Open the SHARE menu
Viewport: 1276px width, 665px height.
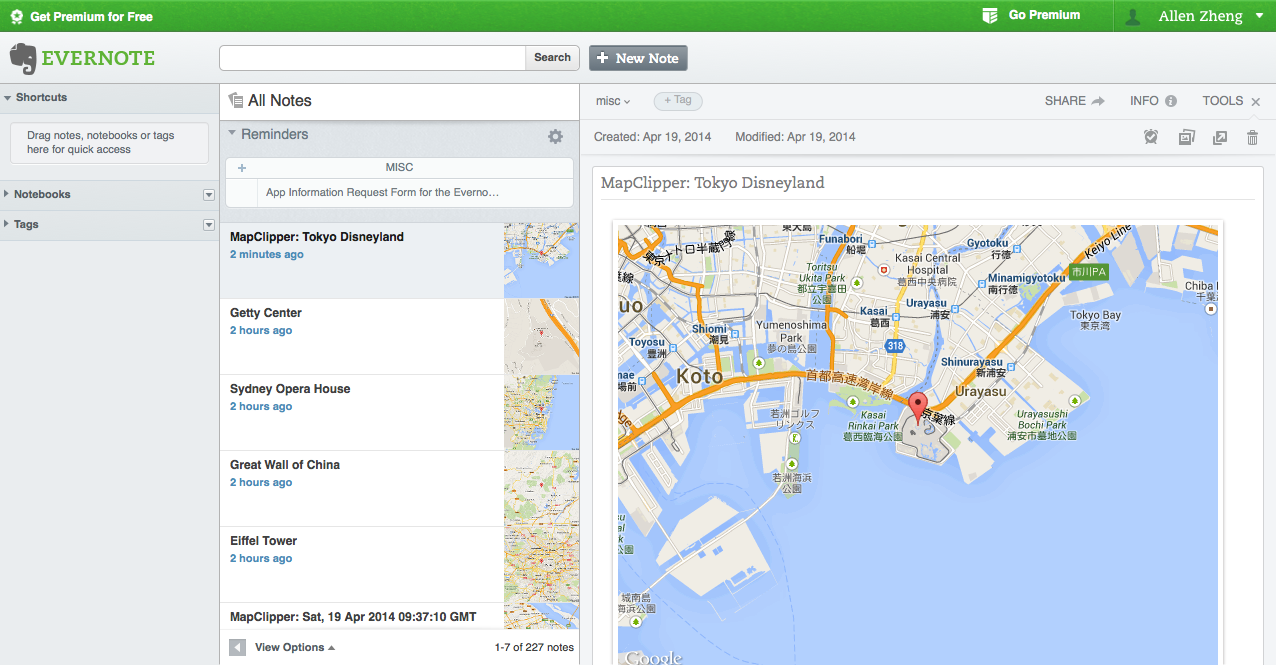pyautogui.click(x=1074, y=101)
